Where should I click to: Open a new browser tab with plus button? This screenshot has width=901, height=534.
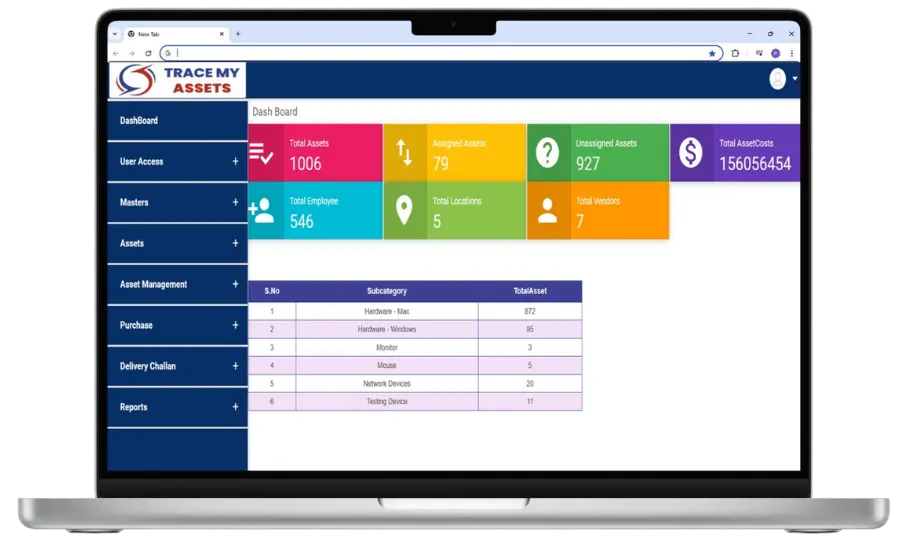click(x=238, y=34)
